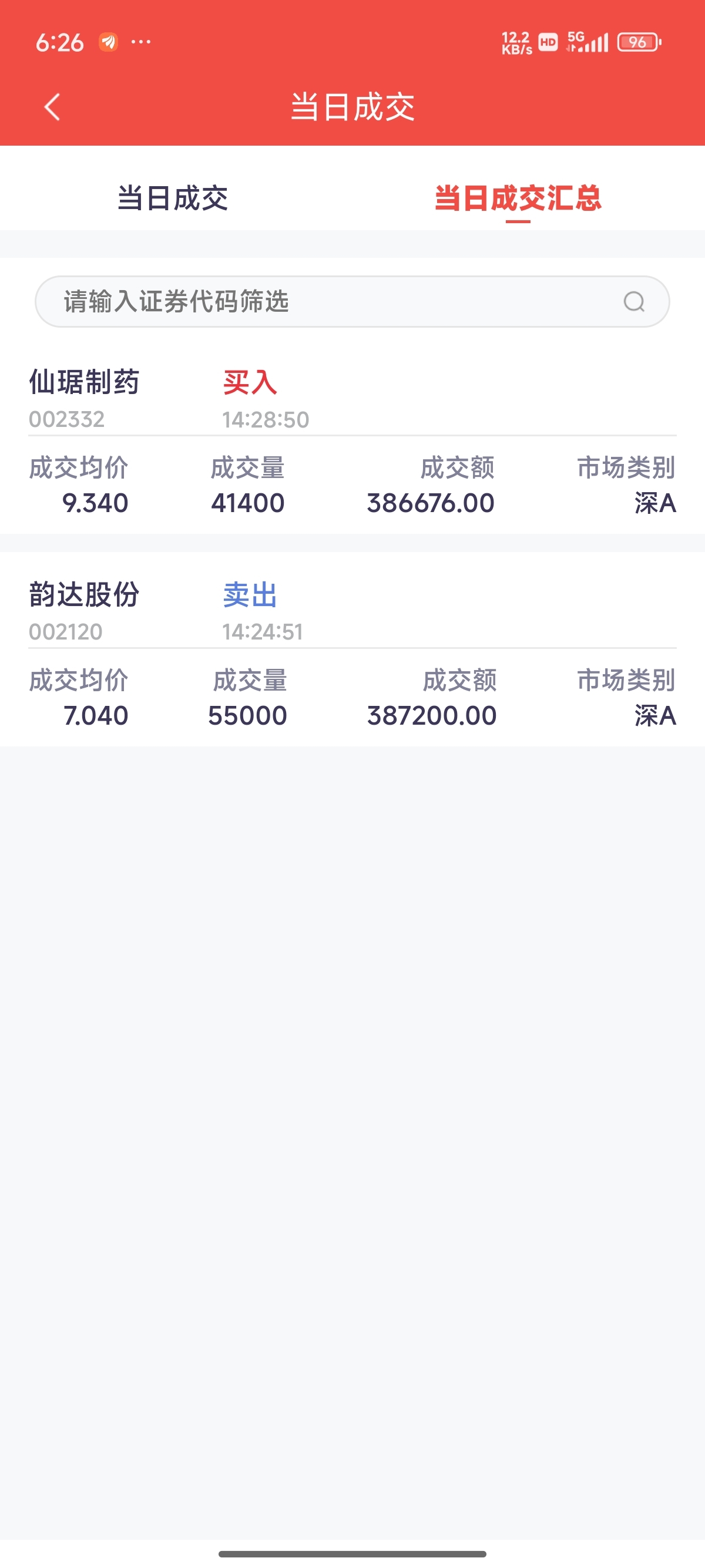Tap stock code 002332

click(x=67, y=419)
